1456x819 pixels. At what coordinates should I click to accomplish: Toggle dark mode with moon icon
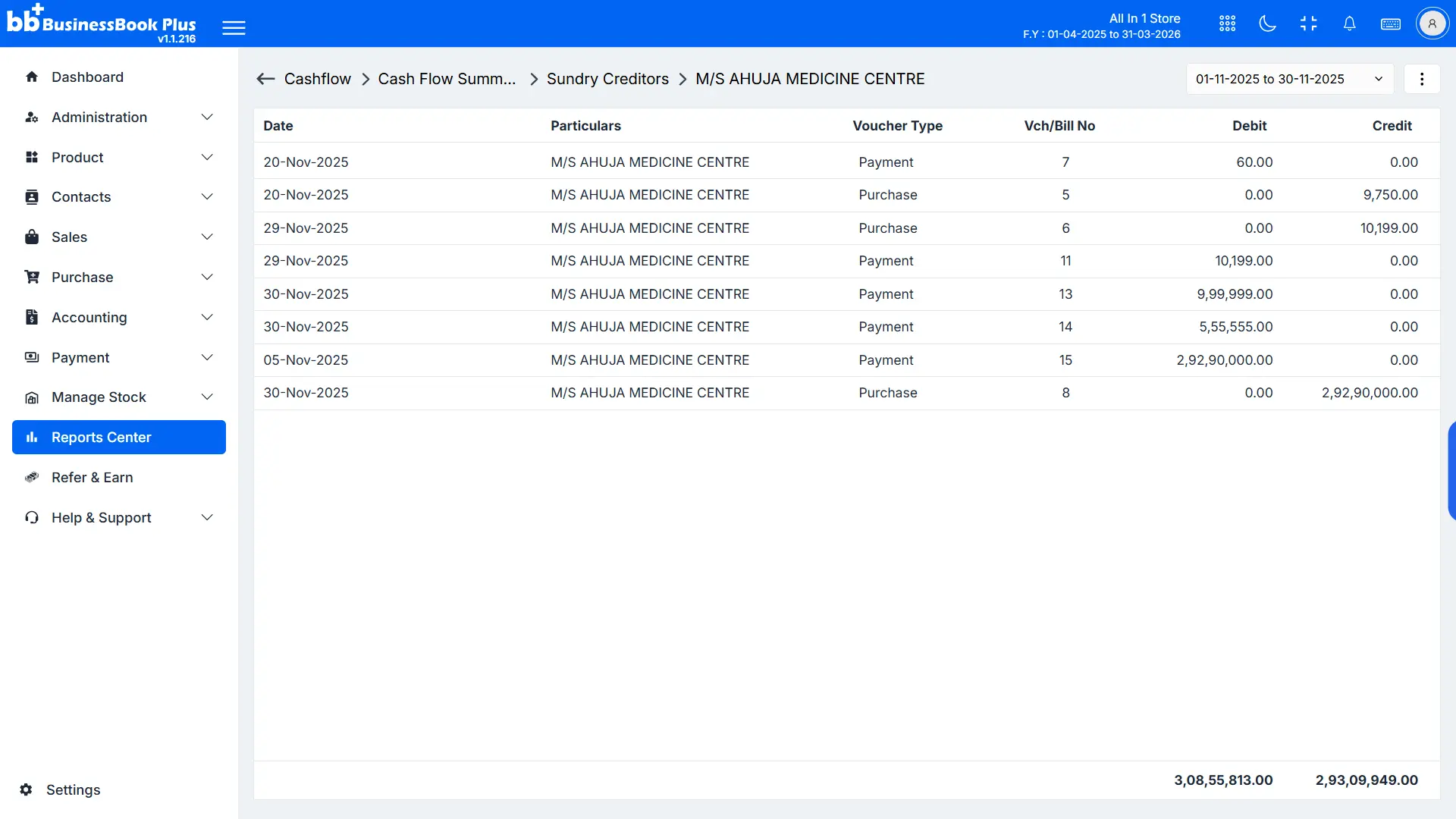click(1267, 24)
